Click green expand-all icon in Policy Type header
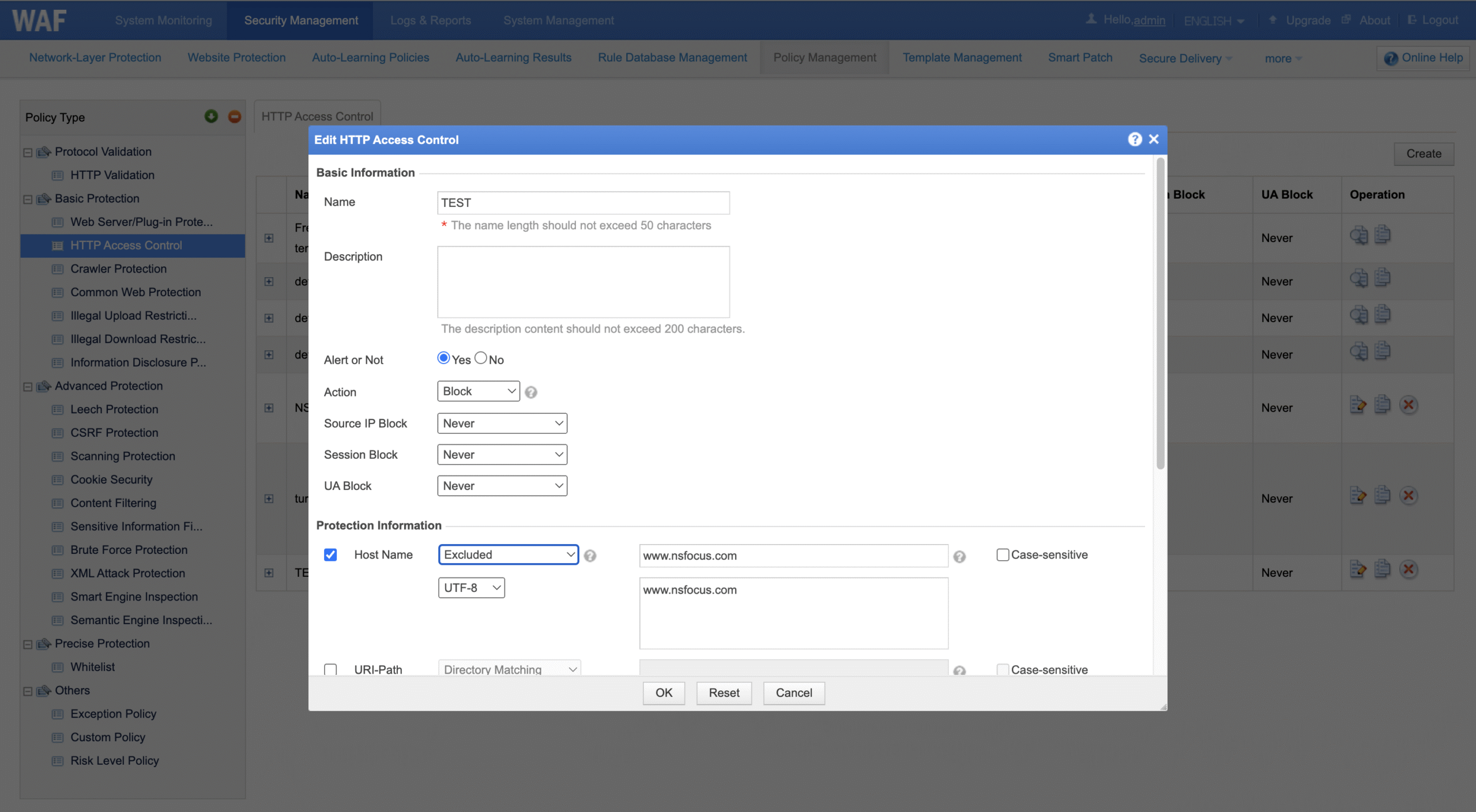Viewport: 1476px width, 812px height. (211, 116)
